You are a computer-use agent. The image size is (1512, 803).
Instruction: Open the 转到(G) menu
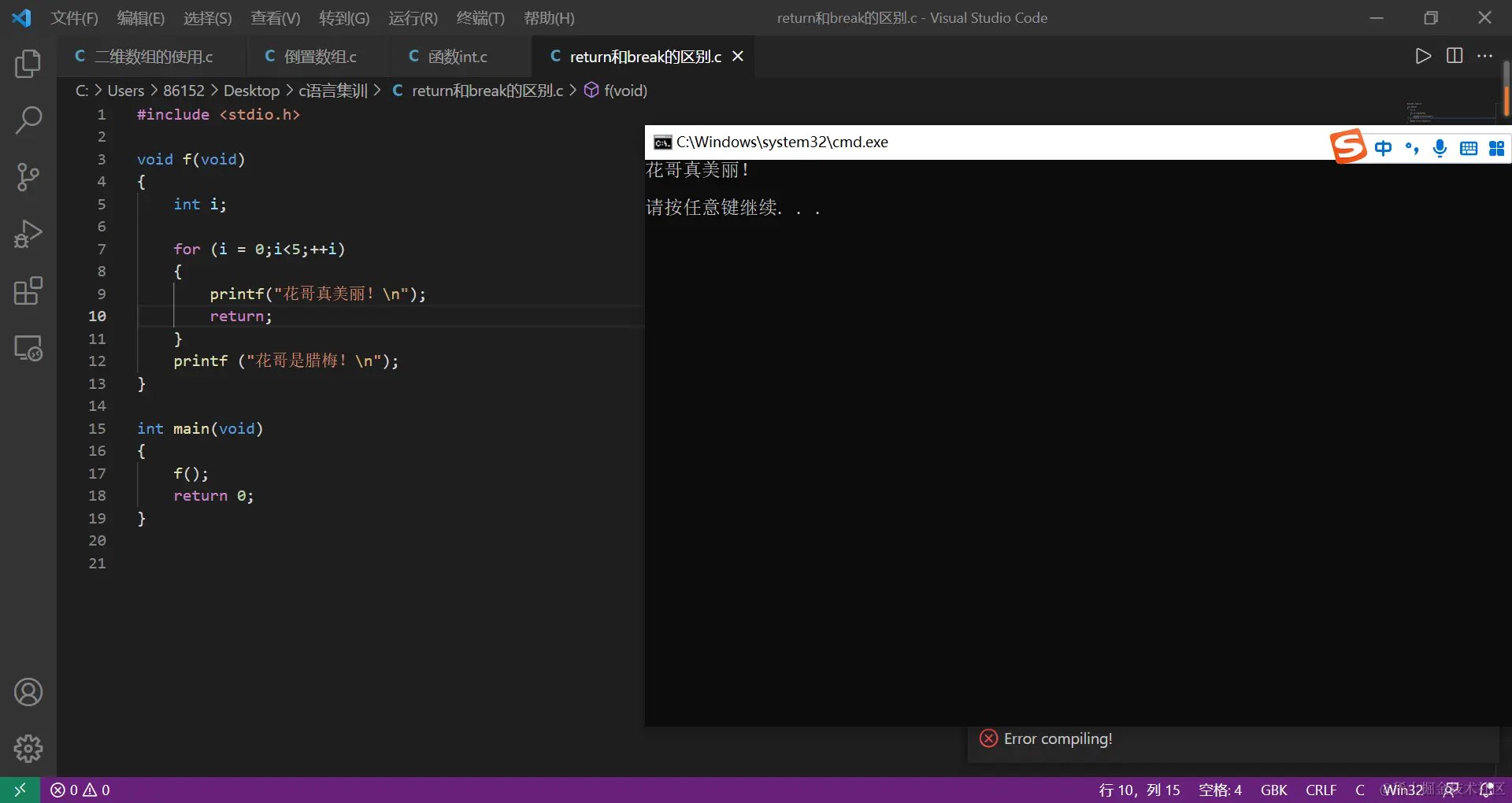point(344,17)
